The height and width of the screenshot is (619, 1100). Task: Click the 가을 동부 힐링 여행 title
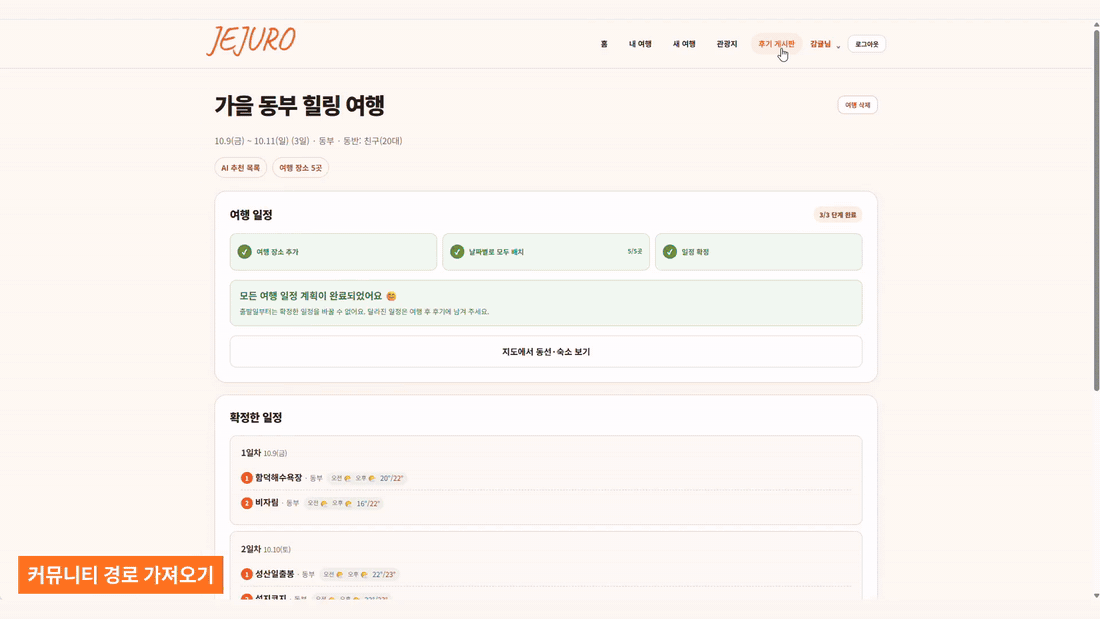click(300, 105)
